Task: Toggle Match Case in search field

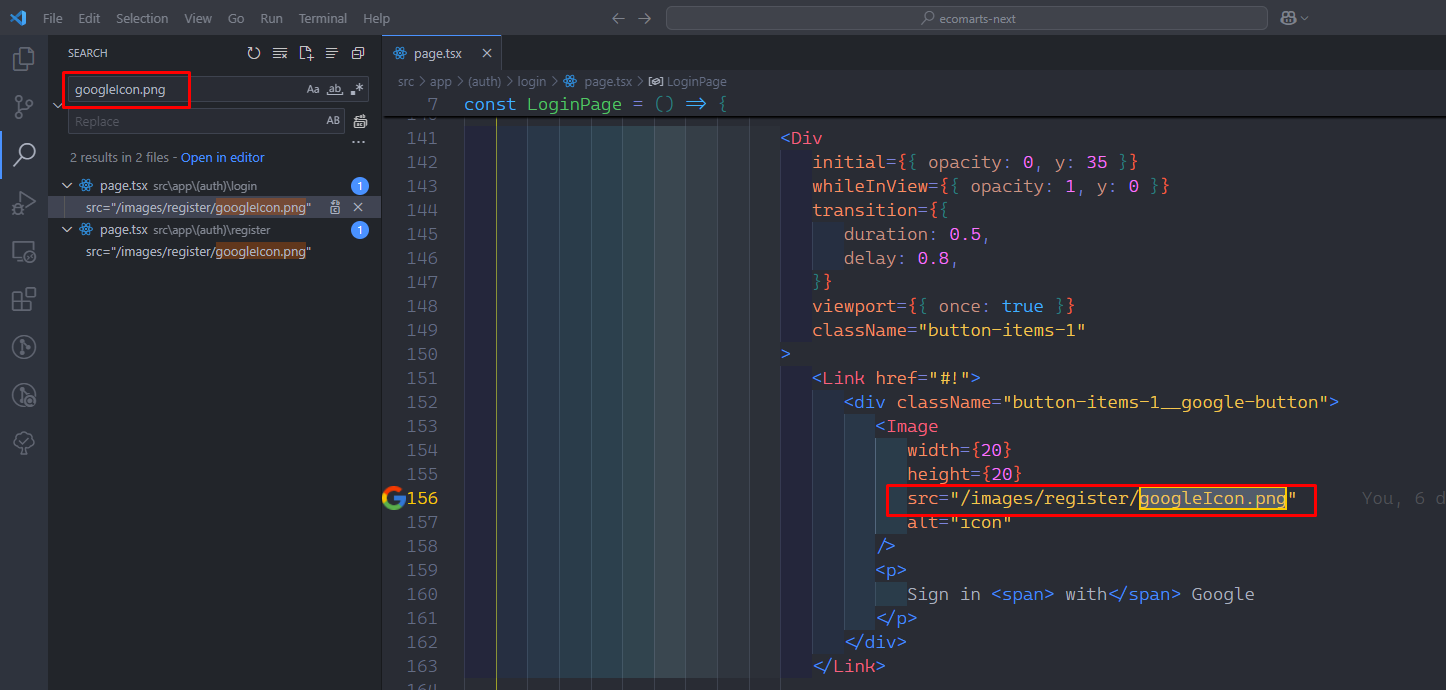Action: coord(313,89)
